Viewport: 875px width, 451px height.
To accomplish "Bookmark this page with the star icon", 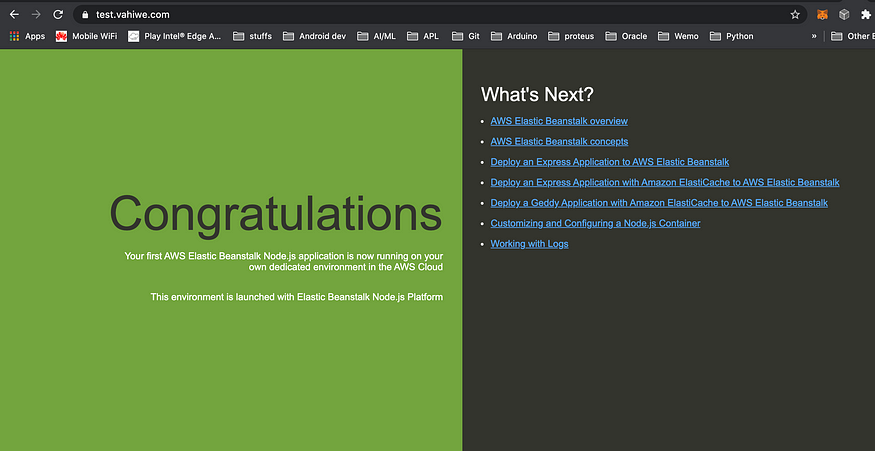I will (795, 15).
